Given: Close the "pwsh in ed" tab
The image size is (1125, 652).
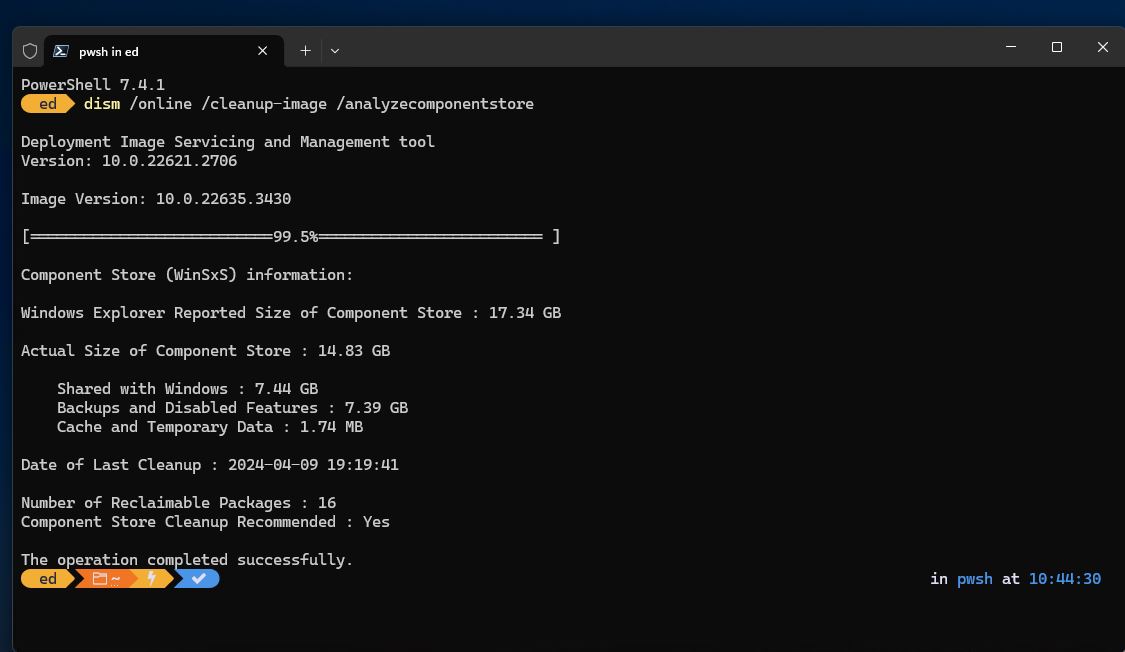Looking at the screenshot, I should [263, 51].
